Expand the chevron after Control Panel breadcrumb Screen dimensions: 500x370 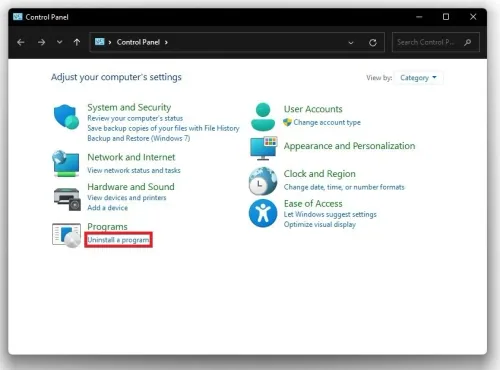pyautogui.click(x=166, y=42)
